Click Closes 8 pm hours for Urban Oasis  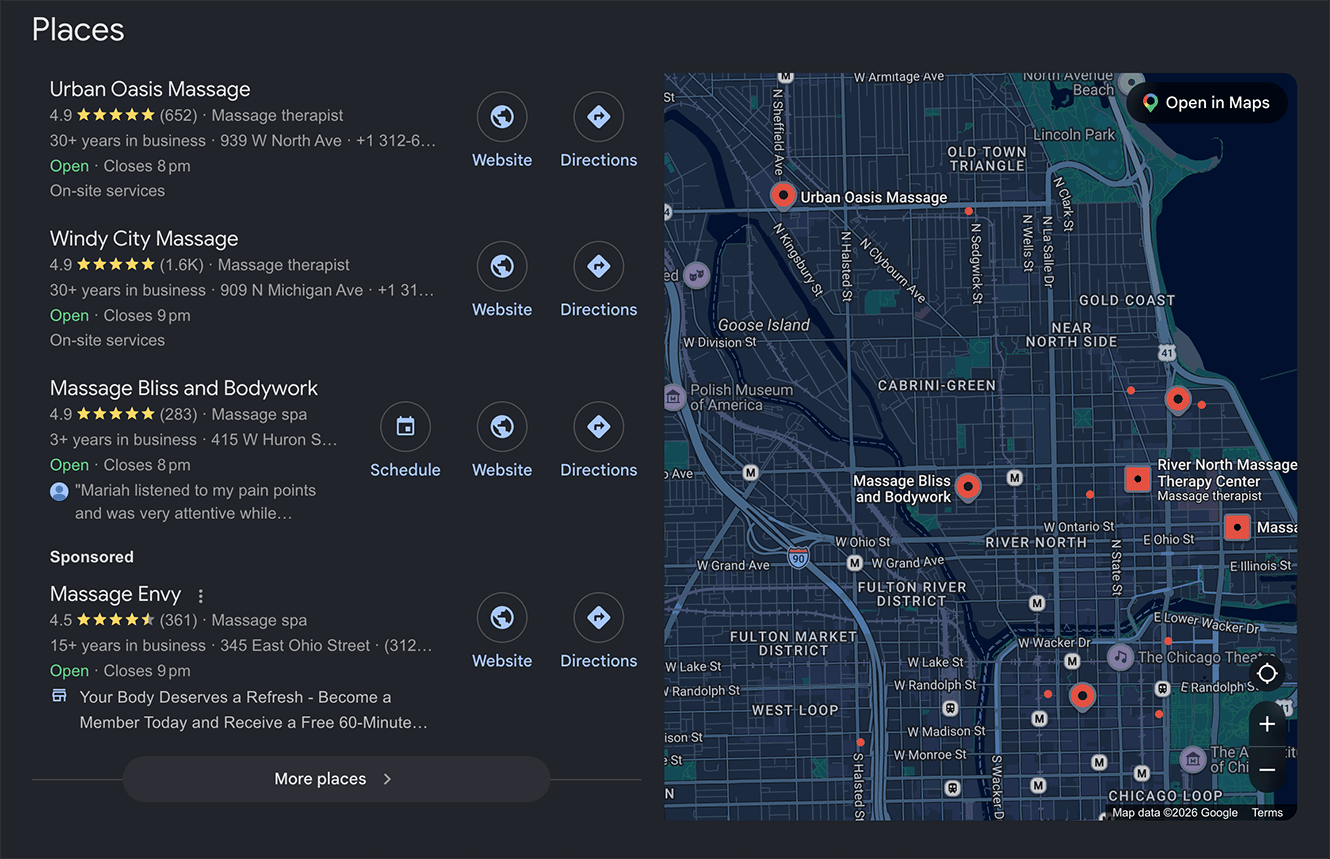click(147, 166)
